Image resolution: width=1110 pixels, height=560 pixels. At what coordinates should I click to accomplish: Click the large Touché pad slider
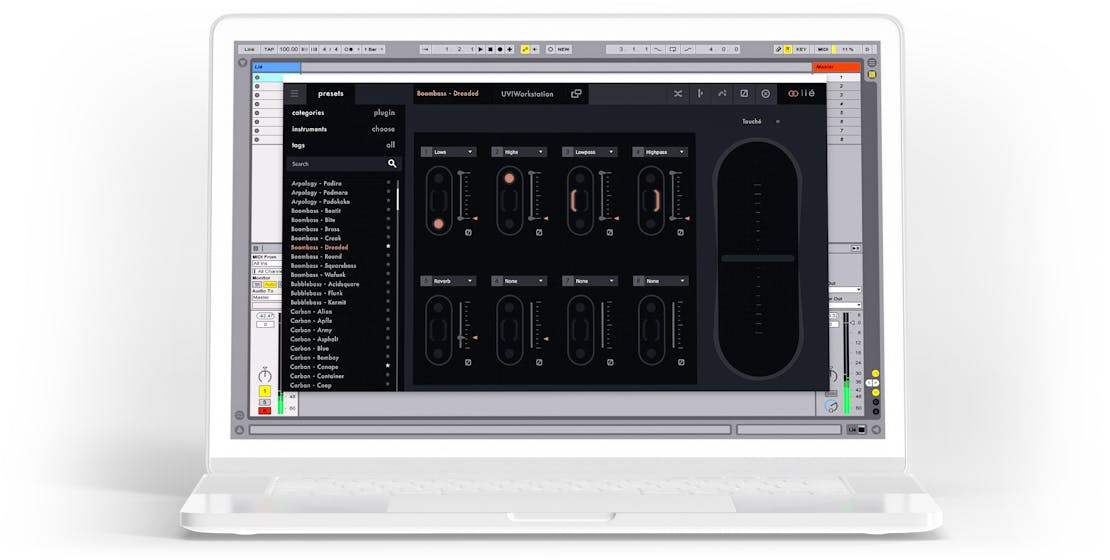[756, 259]
